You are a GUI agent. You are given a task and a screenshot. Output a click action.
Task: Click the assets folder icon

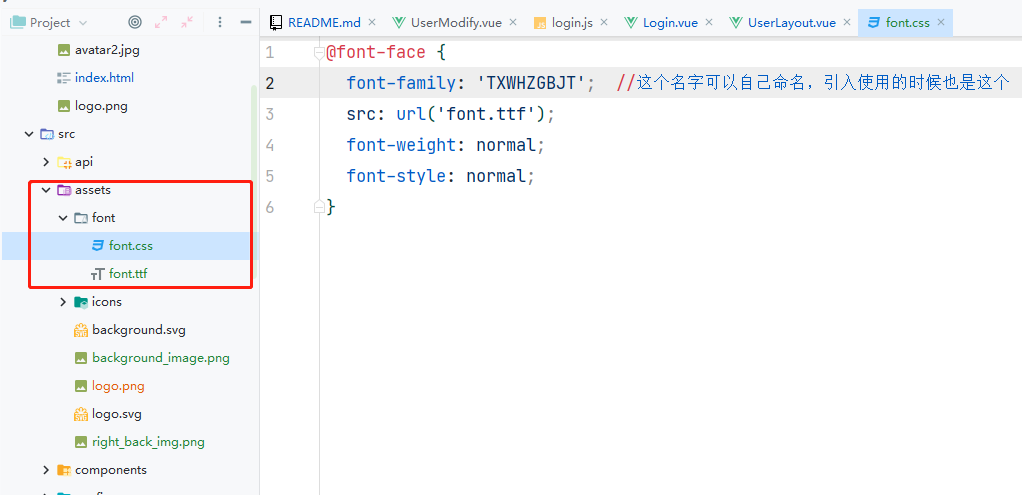tap(64, 190)
